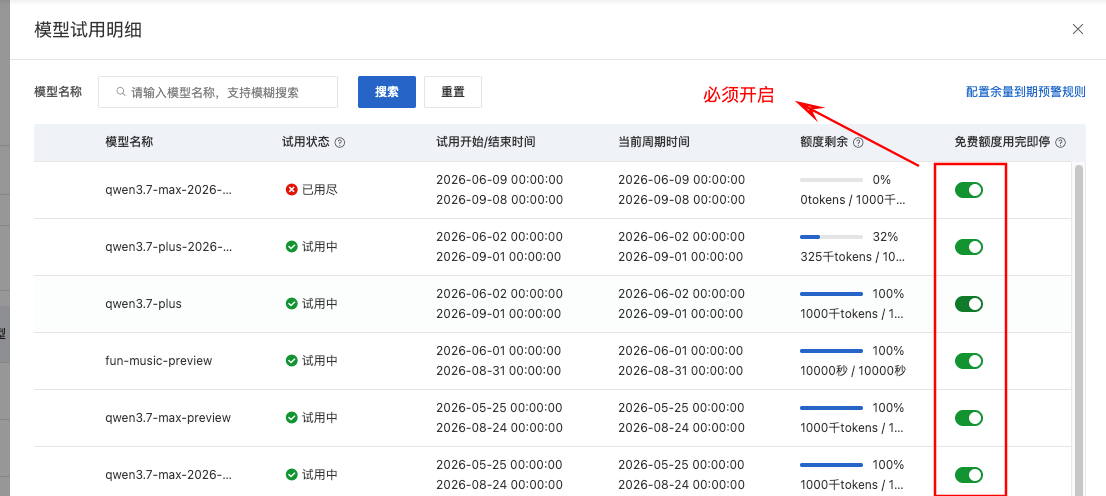Click the help icon beside 试用状态 header

tap(340, 143)
